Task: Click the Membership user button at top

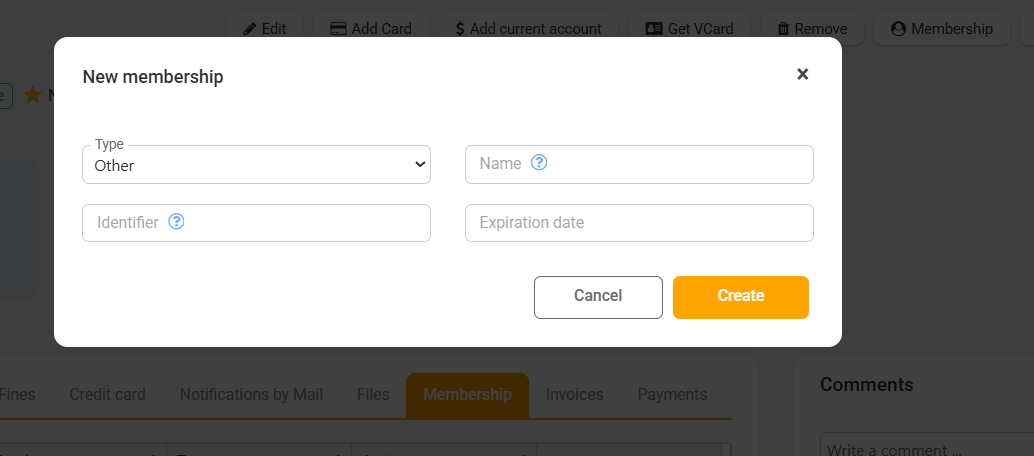Action: tap(941, 29)
